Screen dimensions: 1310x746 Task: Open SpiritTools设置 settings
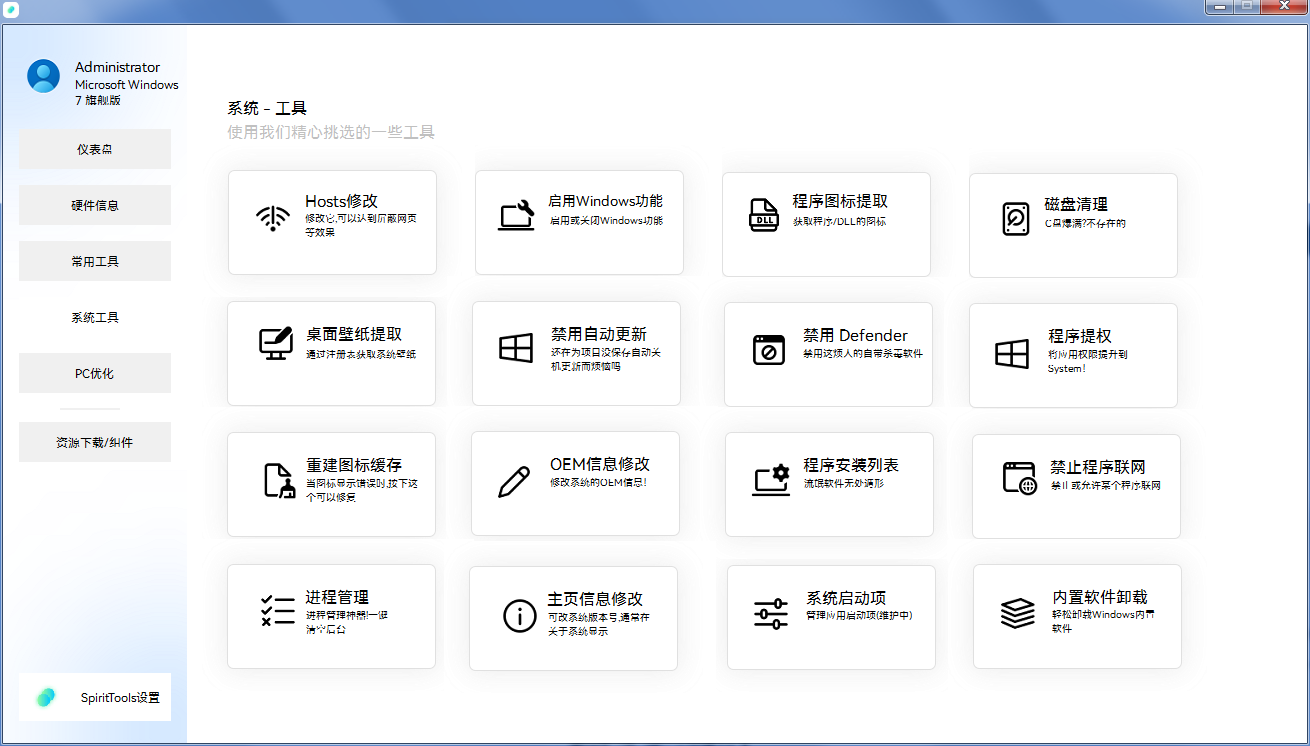click(95, 697)
